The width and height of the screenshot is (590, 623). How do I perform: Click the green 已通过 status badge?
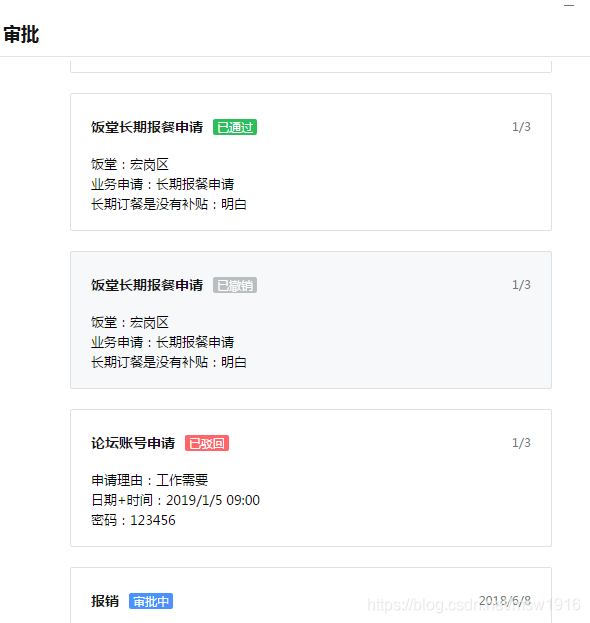(x=235, y=127)
